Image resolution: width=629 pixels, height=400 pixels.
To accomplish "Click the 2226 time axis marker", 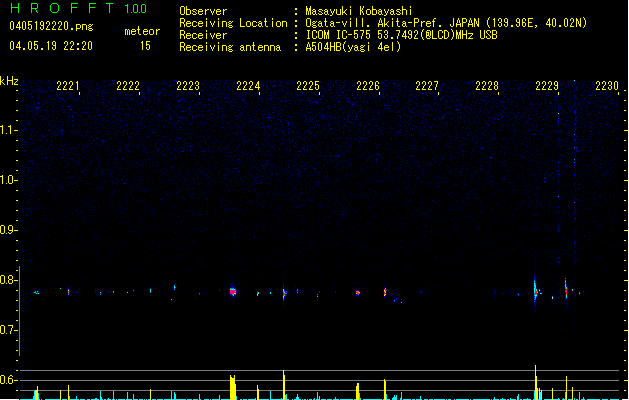I will (368, 86).
